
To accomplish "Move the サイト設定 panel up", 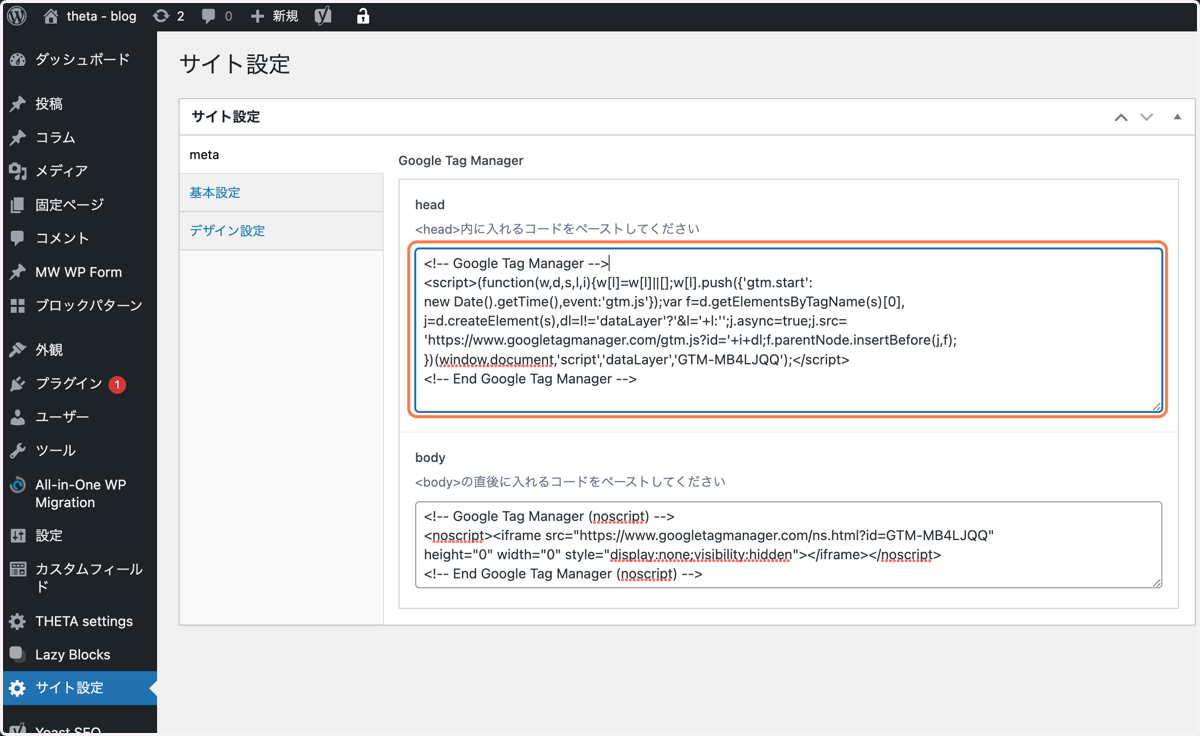I will pyautogui.click(x=1121, y=117).
